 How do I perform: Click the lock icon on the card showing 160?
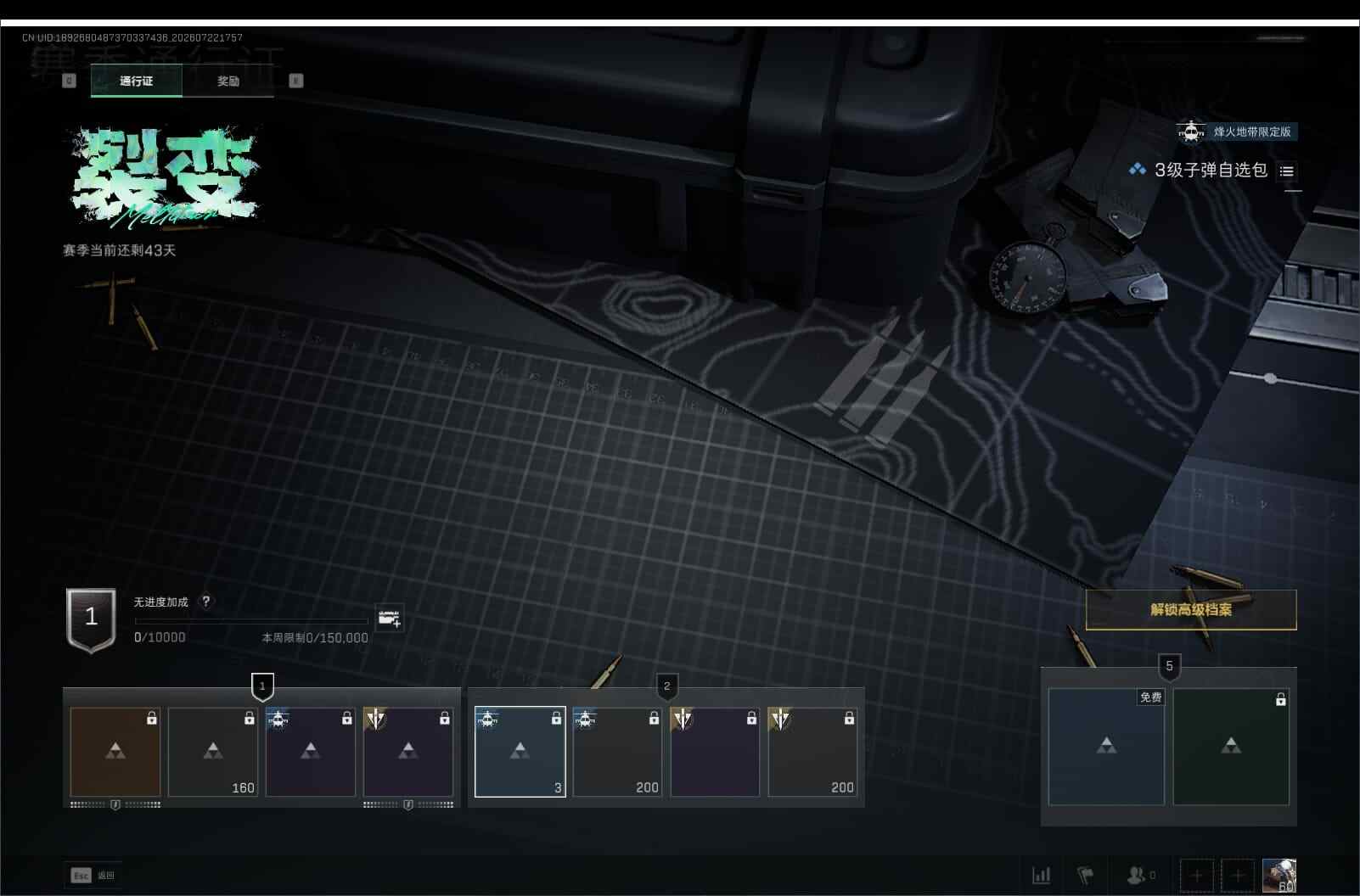[250, 718]
